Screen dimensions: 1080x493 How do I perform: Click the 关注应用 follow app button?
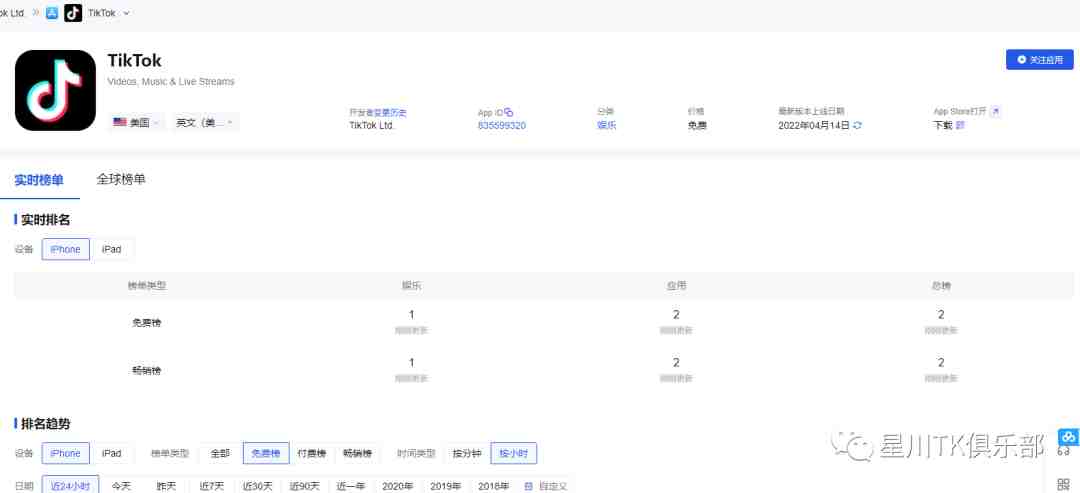click(1039, 60)
